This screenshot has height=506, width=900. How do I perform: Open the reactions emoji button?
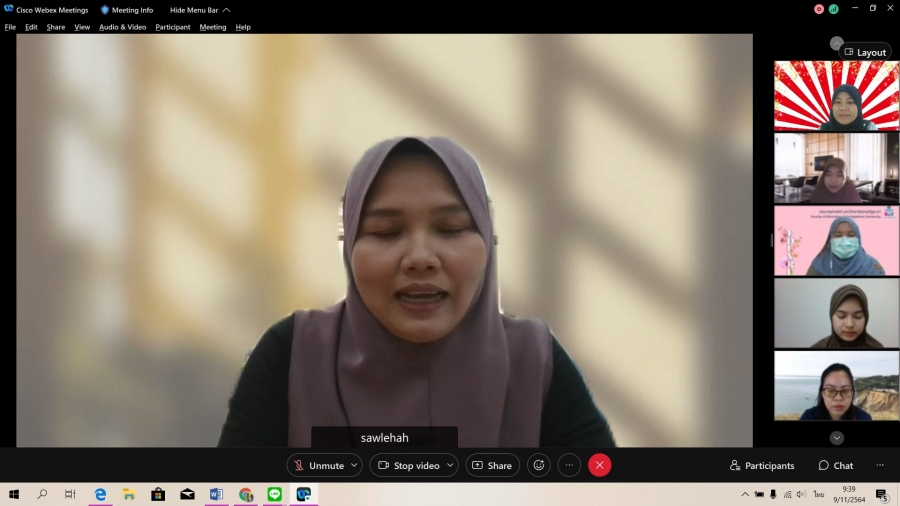539,465
